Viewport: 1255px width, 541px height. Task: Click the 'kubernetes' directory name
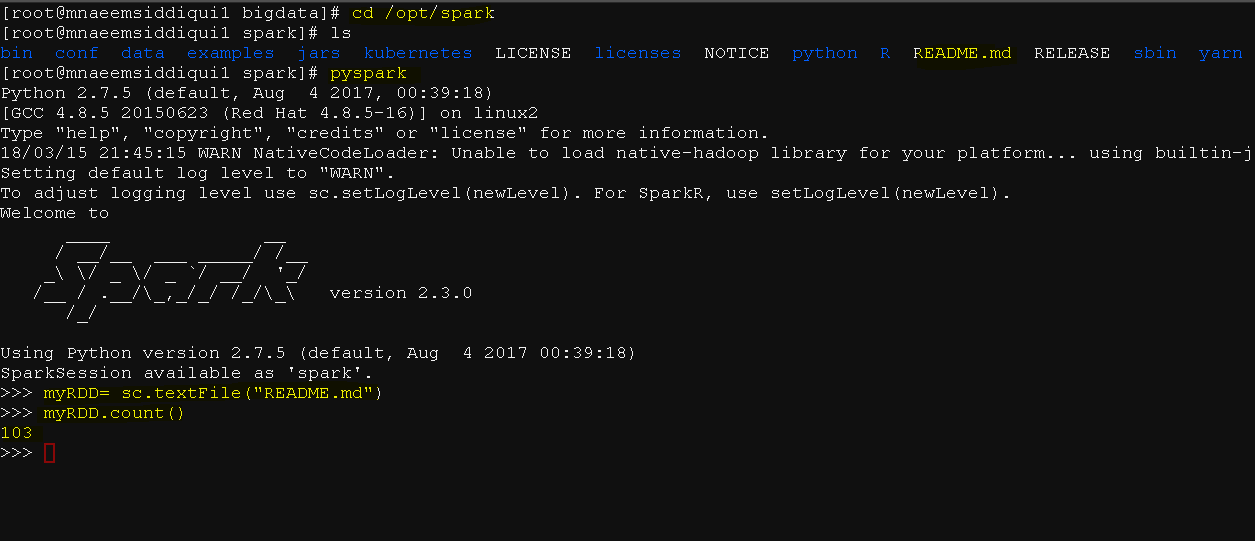coord(418,53)
